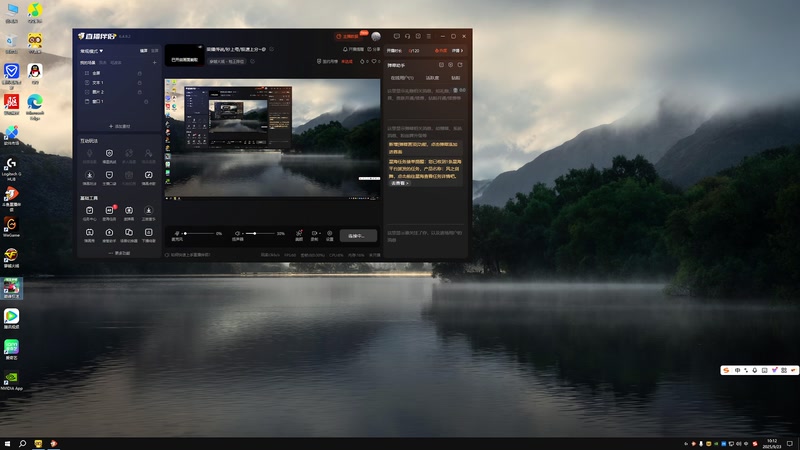Open WeGame desktop shortcut

pyautogui.click(x=11, y=227)
